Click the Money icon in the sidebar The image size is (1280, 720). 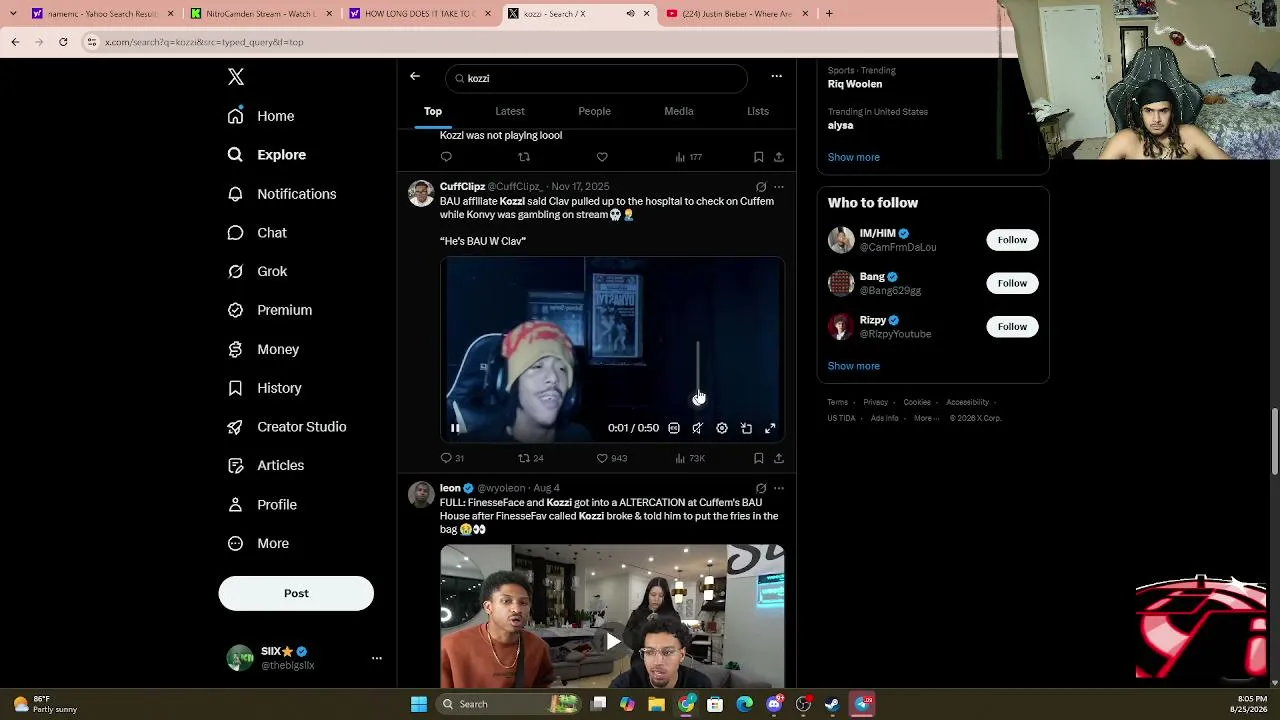point(235,349)
